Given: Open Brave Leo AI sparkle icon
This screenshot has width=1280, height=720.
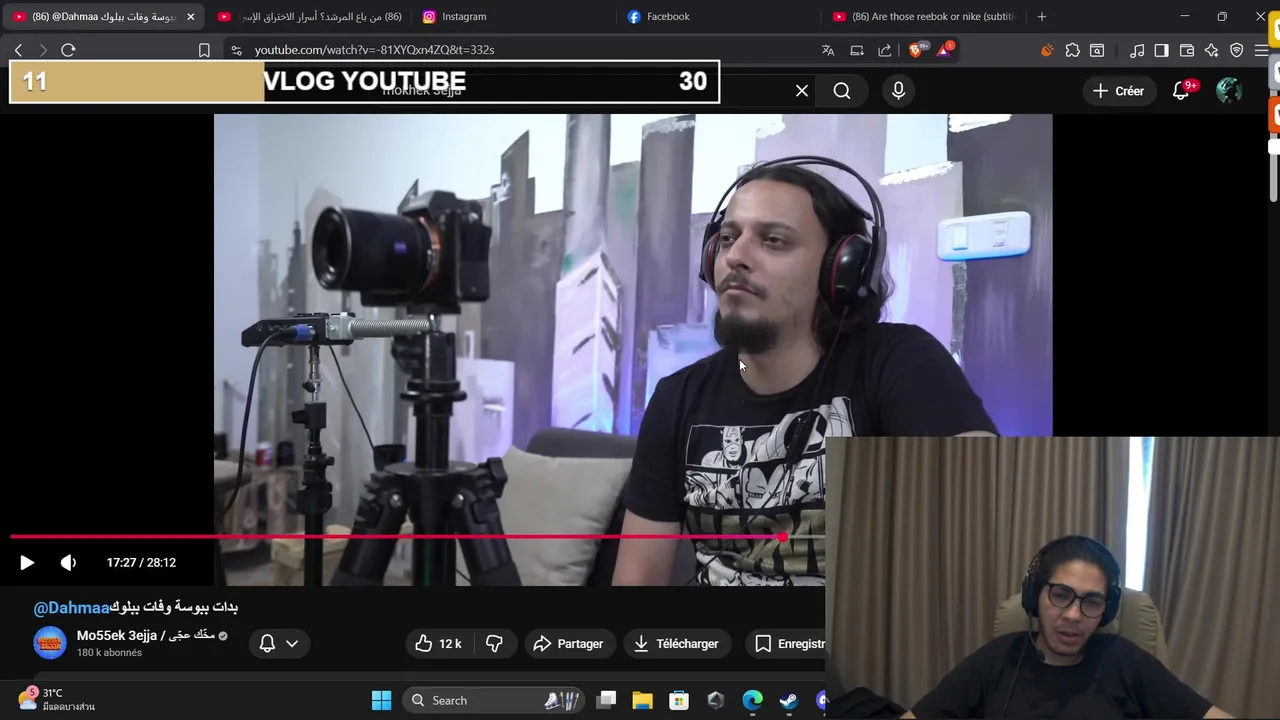Looking at the screenshot, I should (x=1211, y=50).
